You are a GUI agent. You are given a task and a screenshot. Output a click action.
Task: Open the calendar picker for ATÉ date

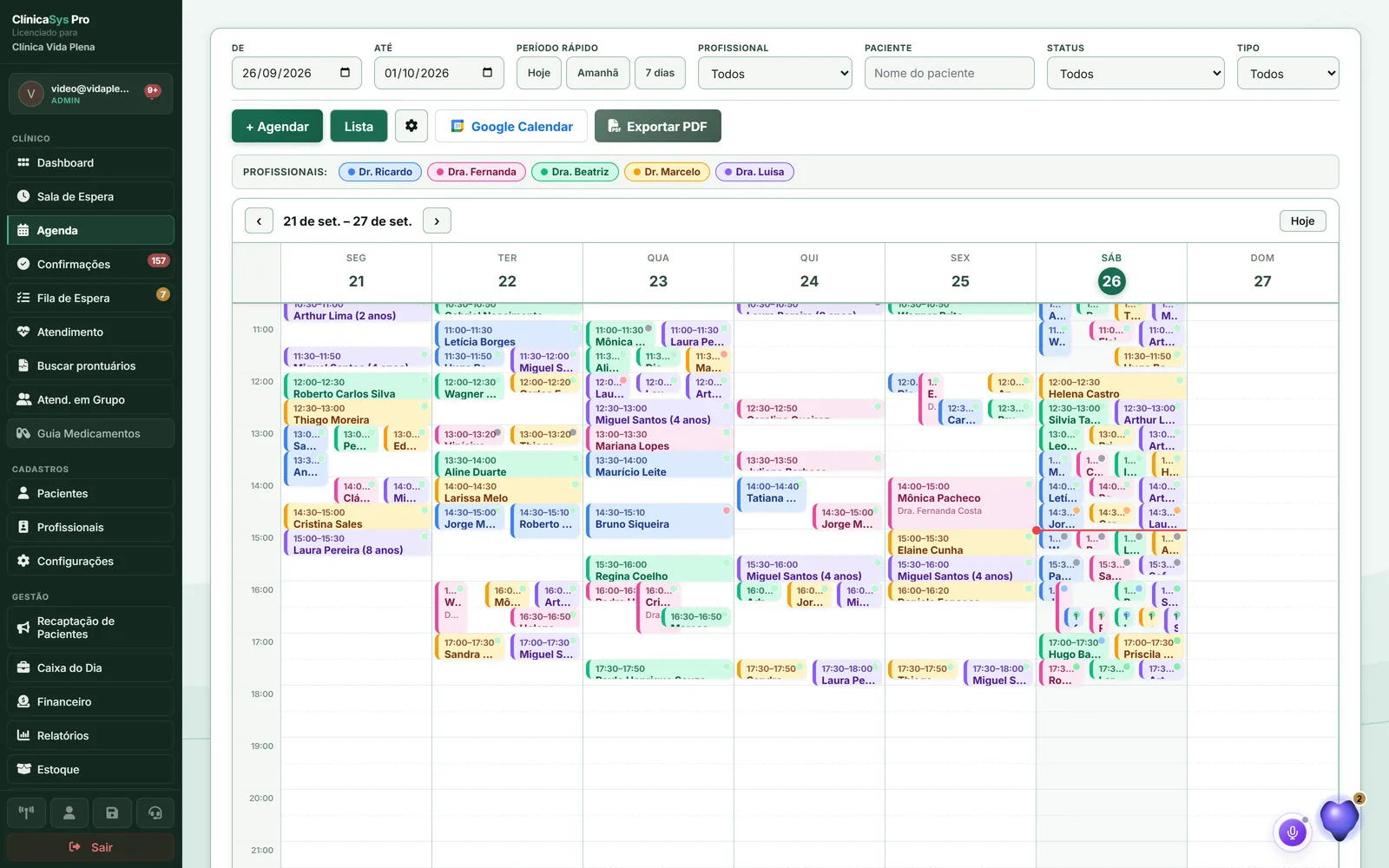point(487,73)
